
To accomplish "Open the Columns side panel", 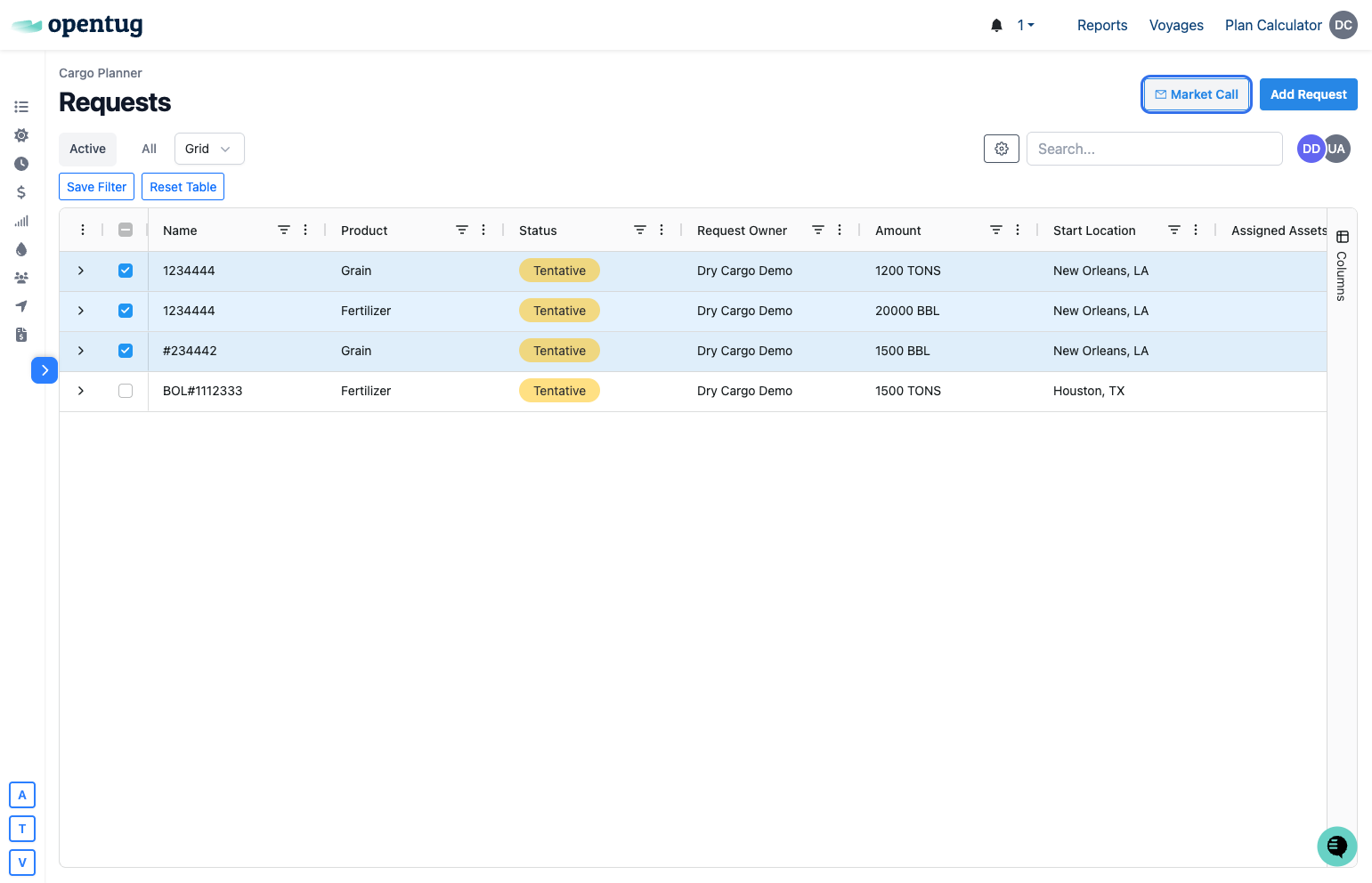I will pyautogui.click(x=1342, y=265).
